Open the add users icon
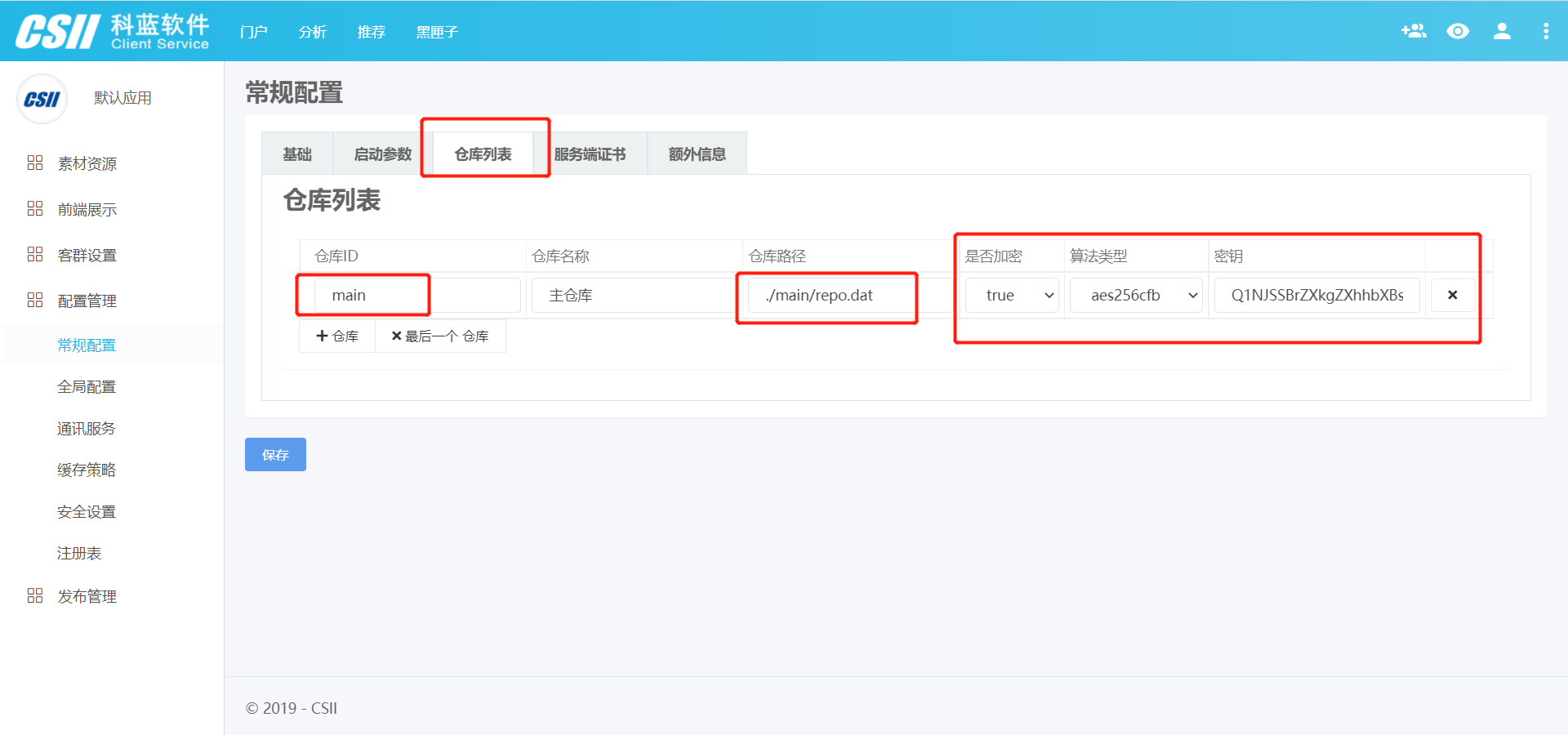Screen dimensions: 1568x735 pos(1414,31)
